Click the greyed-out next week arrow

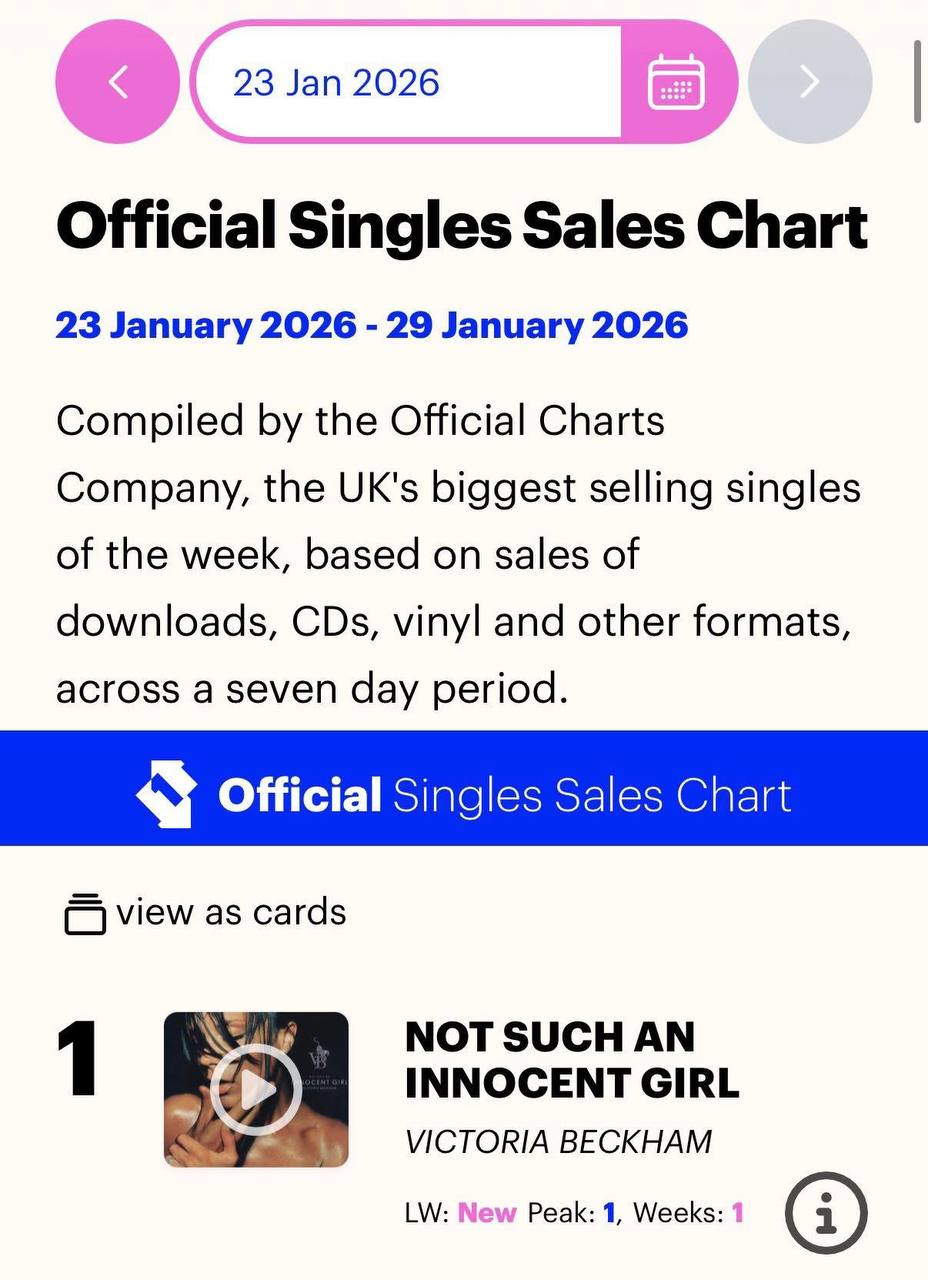[809, 82]
